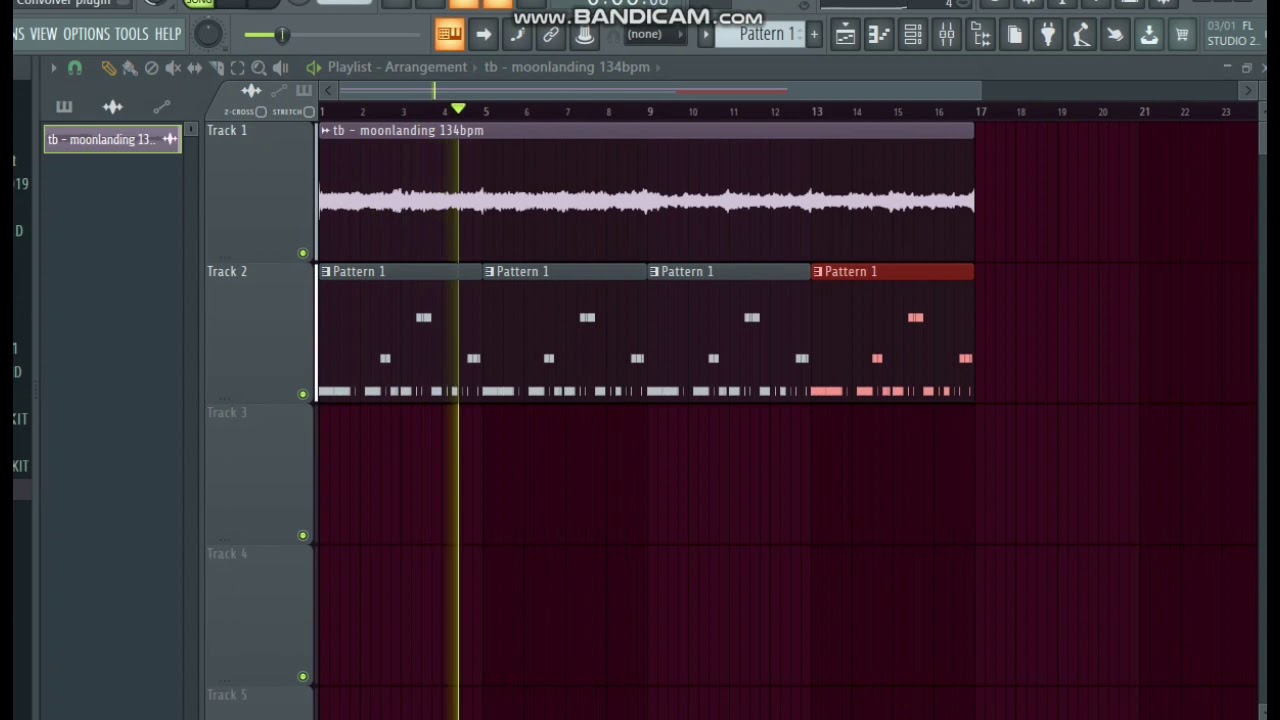This screenshot has width=1280, height=720.
Task: Add a new pattern with plus button
Action: 814,35
